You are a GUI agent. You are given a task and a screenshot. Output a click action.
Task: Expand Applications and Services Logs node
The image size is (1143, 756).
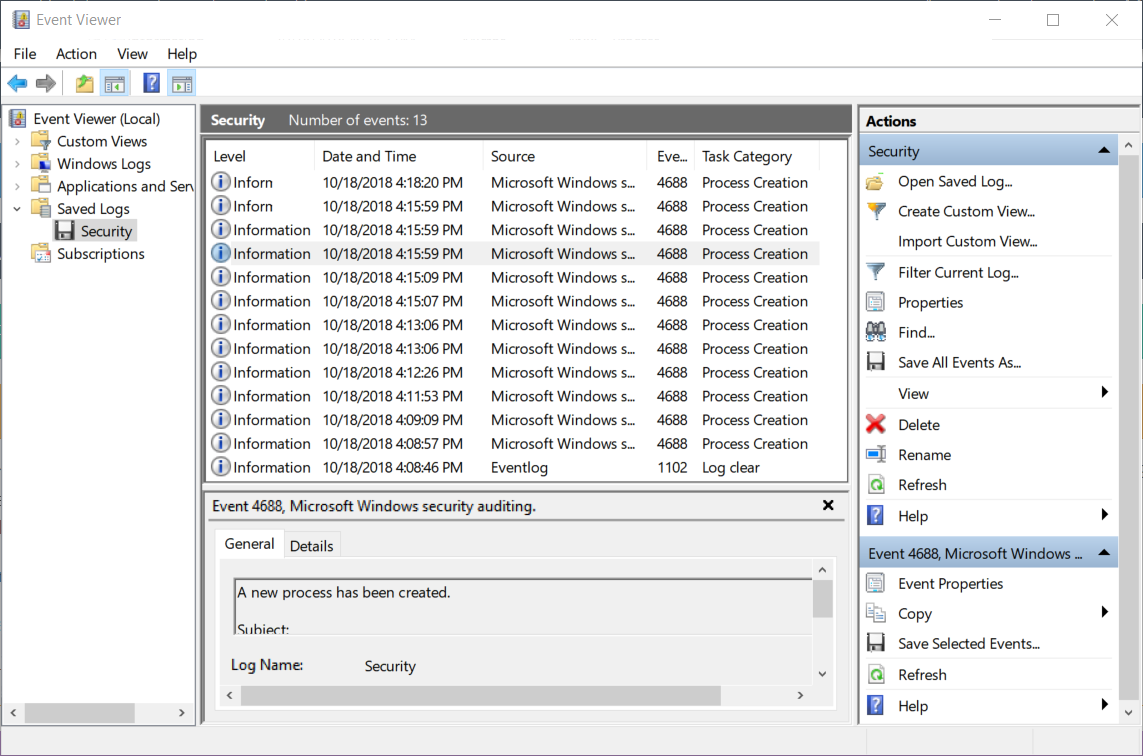[17, 187]
